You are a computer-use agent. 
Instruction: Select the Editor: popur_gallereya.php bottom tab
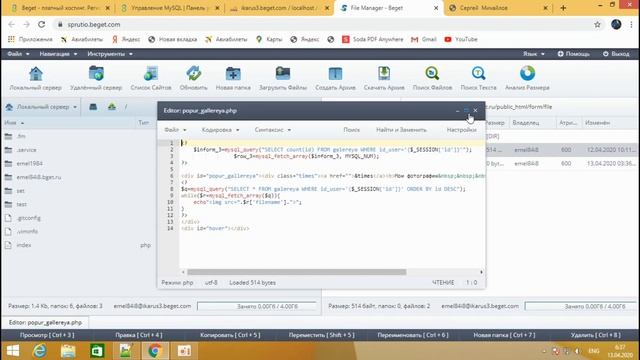click(45, 322)
